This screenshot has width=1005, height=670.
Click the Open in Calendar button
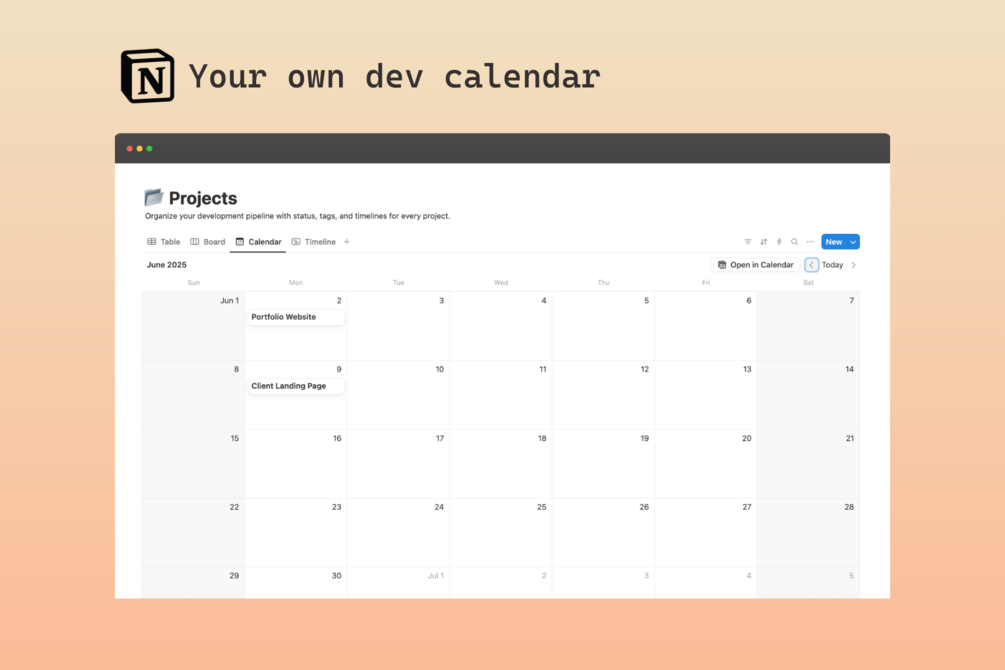click(x=755, y=265)
